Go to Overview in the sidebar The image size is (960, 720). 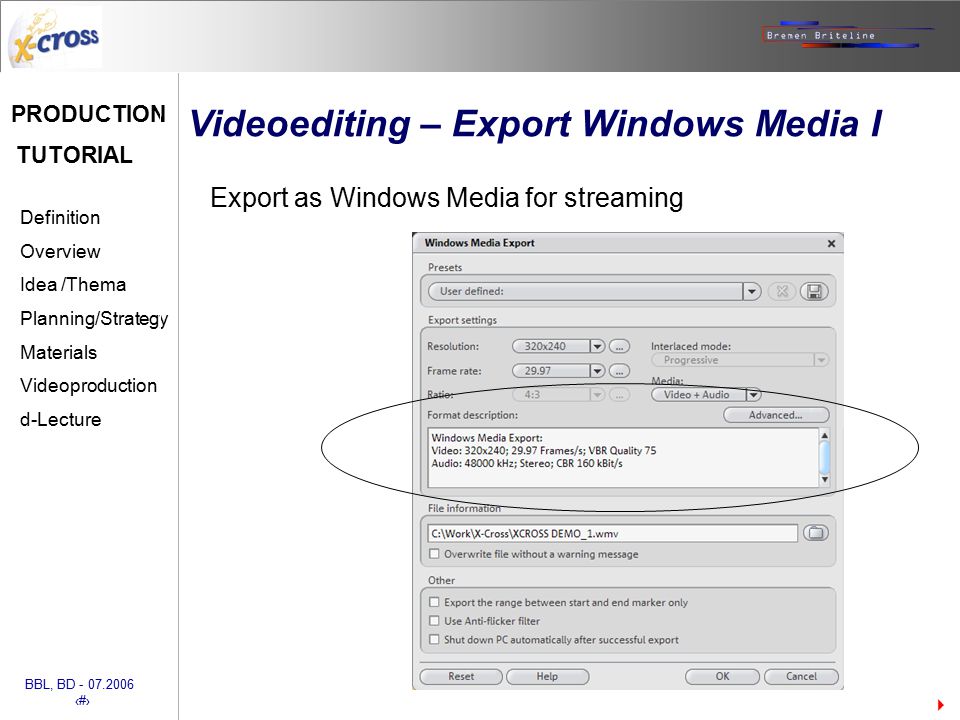click(x=60, y=252)
